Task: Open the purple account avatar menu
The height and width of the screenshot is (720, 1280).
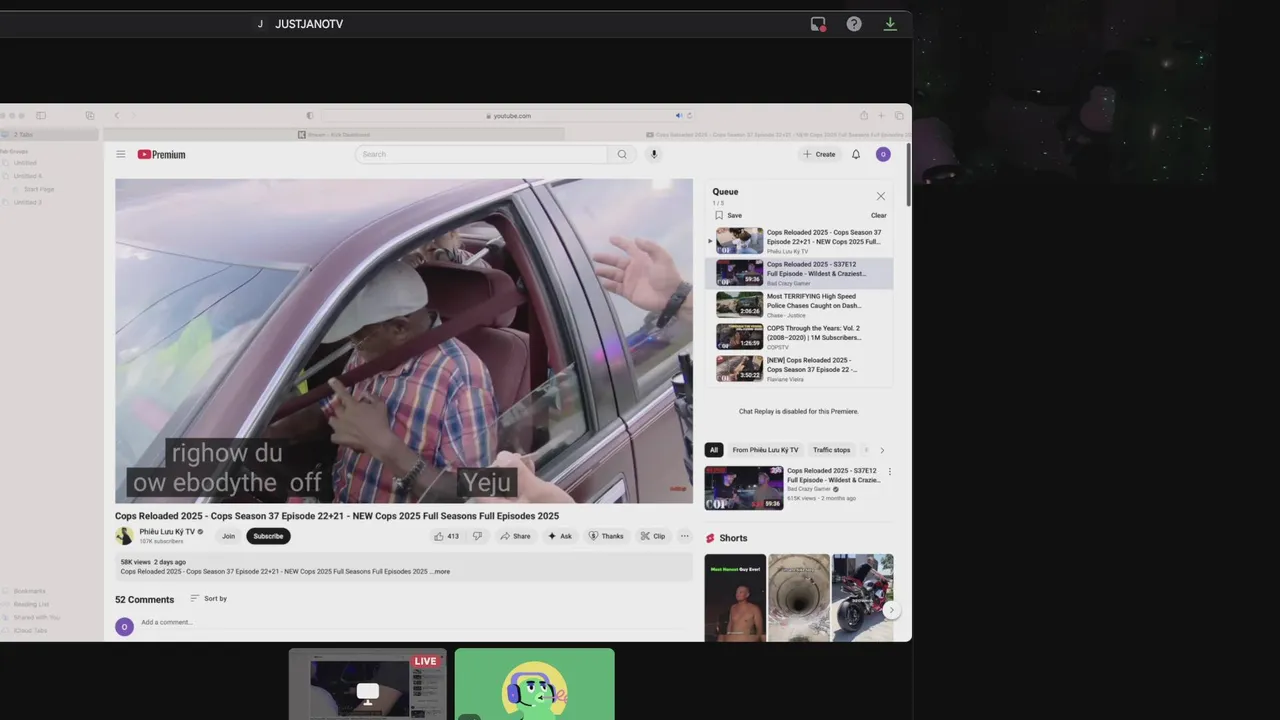Action: point(883,154)
